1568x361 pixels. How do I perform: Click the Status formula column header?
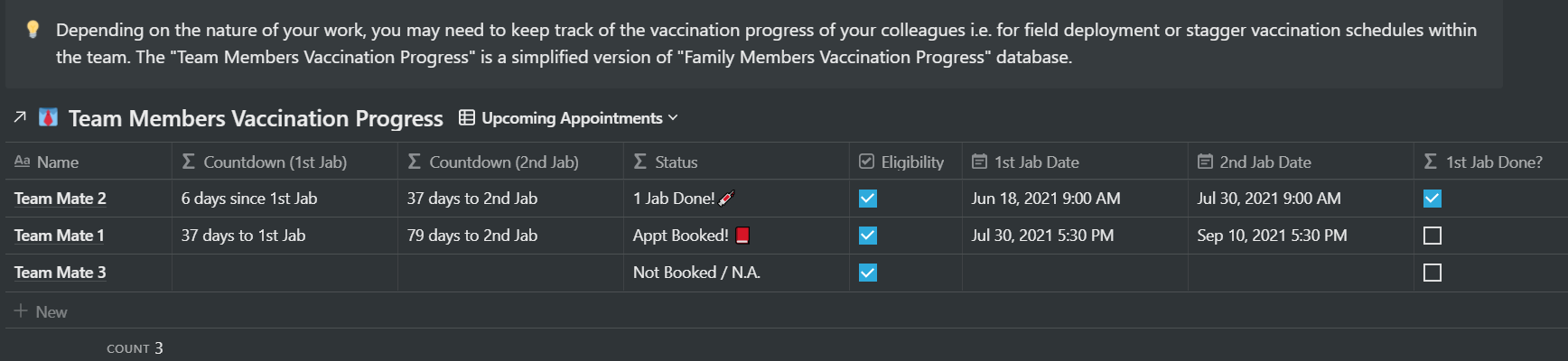[x=736, y=162]
